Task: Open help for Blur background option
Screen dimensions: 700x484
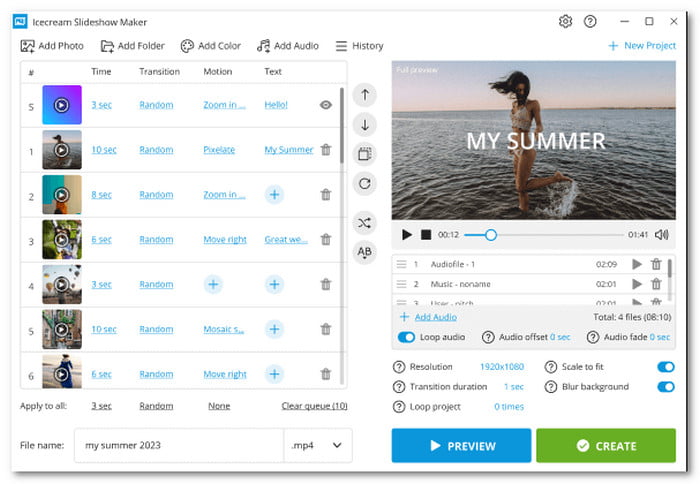Action: [x=550, y=387]
